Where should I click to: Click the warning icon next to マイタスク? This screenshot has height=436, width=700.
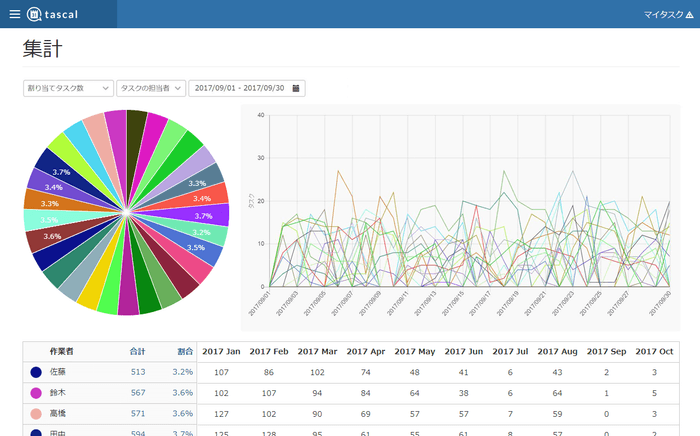(x=688, y=14)
